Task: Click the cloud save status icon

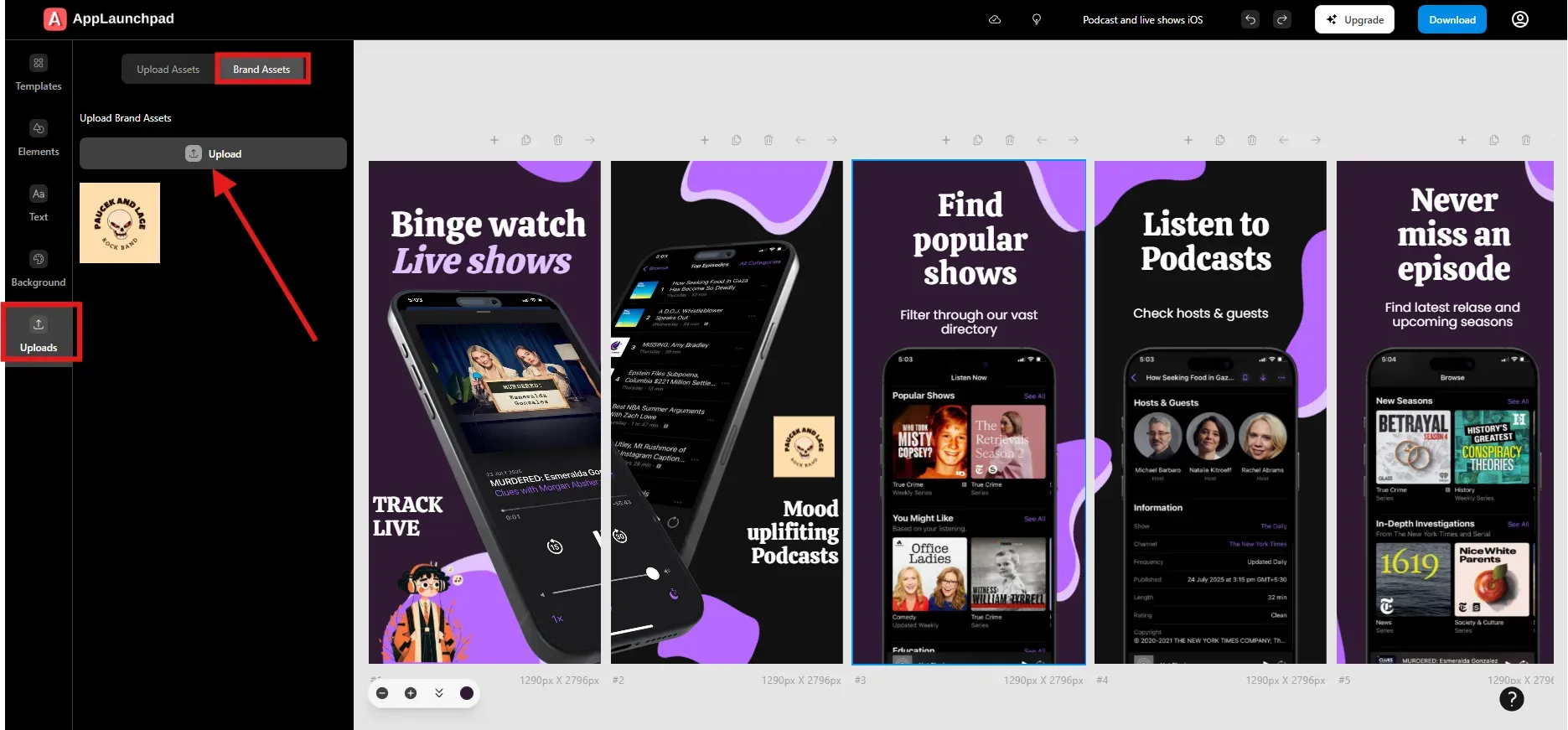Action: tap(995, 19)
